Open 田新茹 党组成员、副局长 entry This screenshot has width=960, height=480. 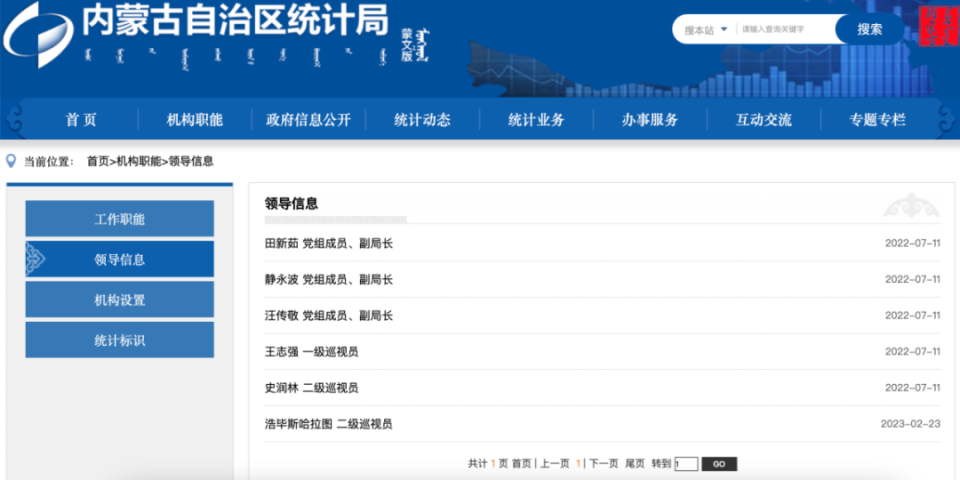[x=329, y=244]
